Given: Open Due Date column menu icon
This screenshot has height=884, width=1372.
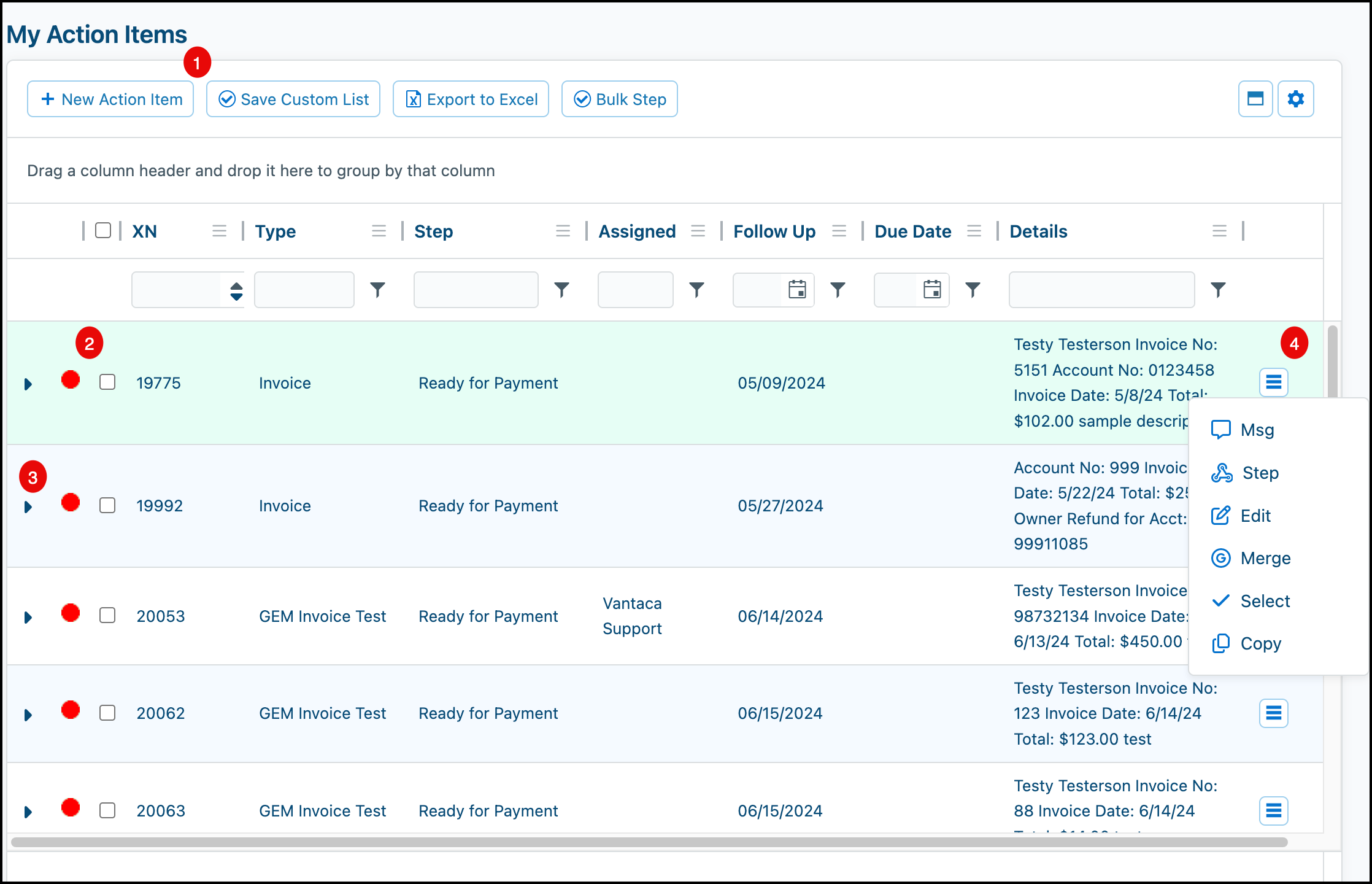Looking at the screenshot, I should click(974, 231).
